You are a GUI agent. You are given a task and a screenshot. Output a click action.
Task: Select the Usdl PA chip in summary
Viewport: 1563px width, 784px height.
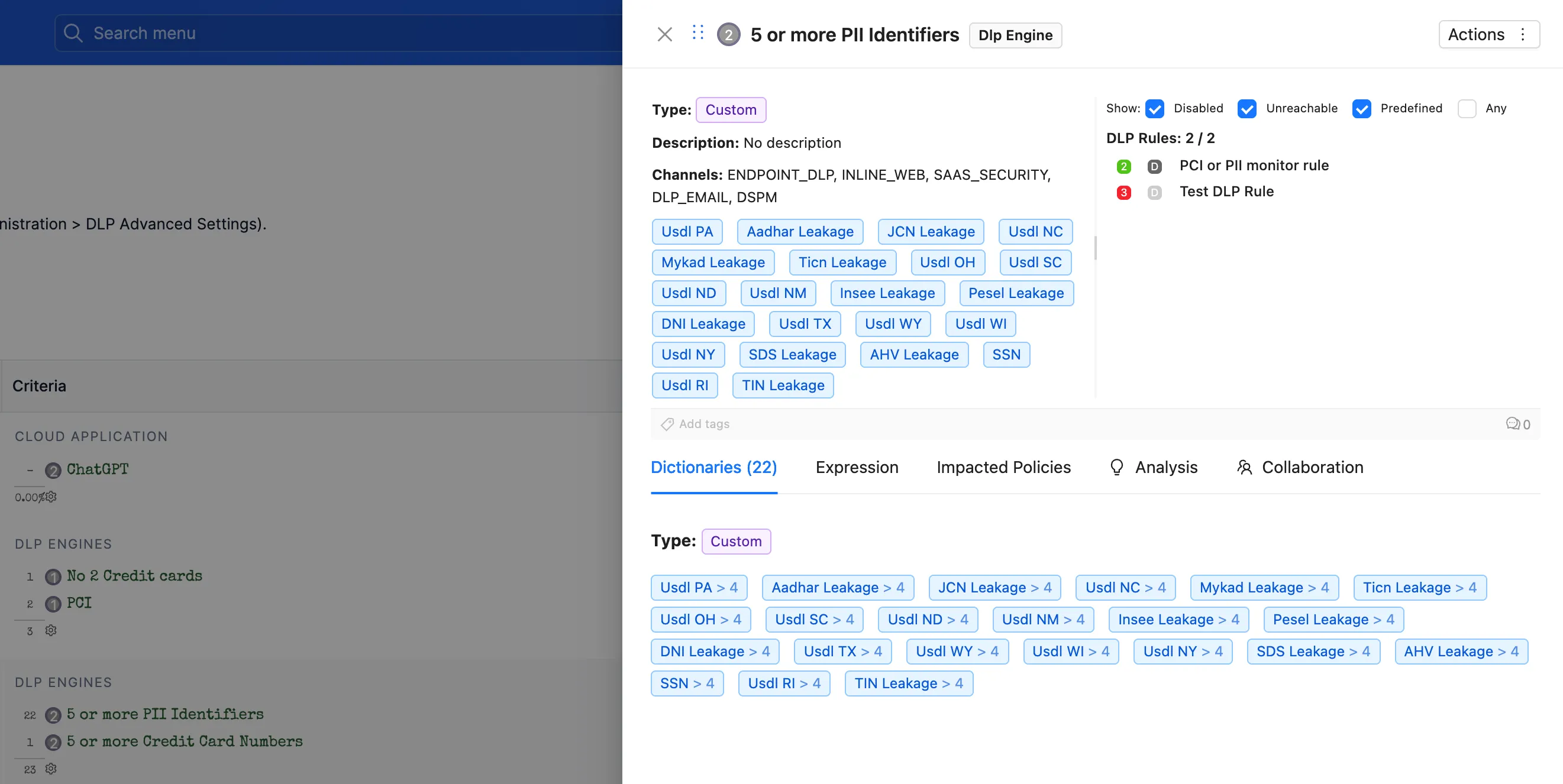(687, 232)
